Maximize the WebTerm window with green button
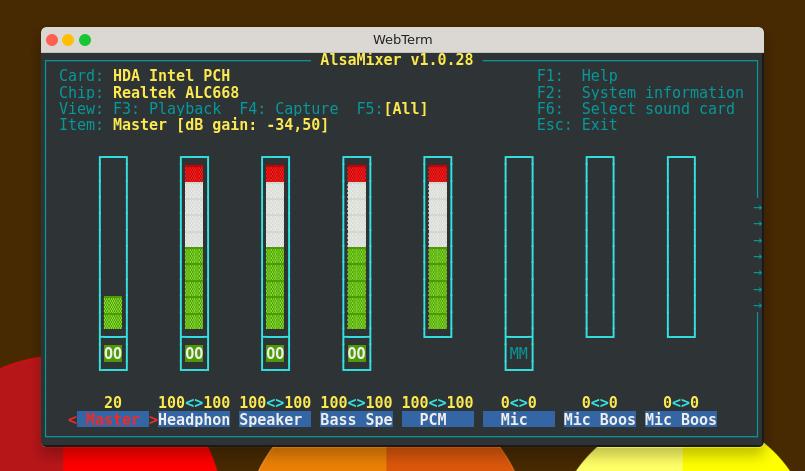 click(x=85, y=40)
